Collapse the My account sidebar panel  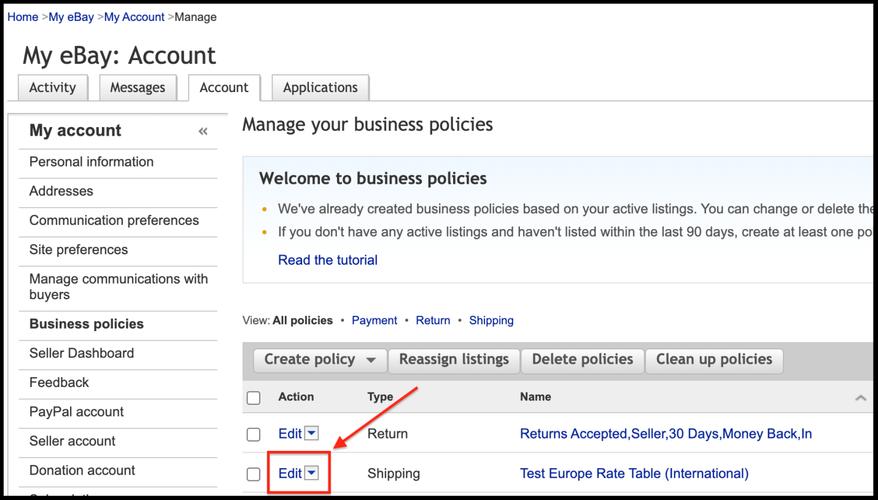click(x=203, y=131)
